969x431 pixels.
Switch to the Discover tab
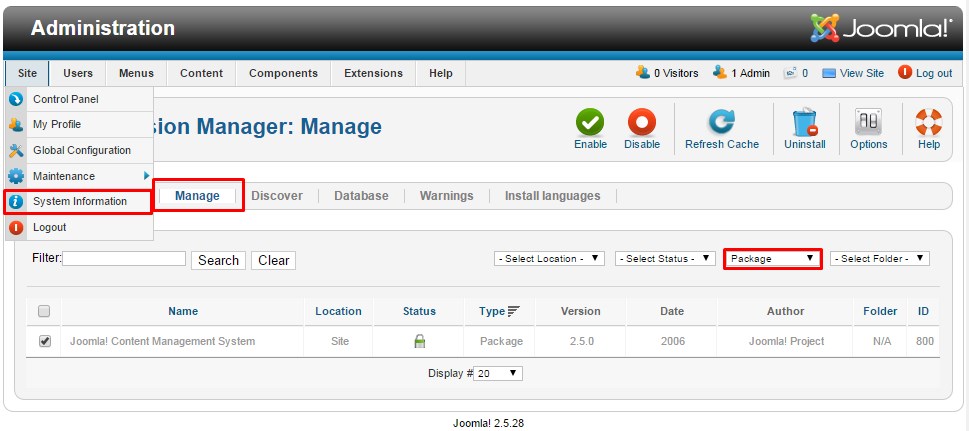point(277,195)
